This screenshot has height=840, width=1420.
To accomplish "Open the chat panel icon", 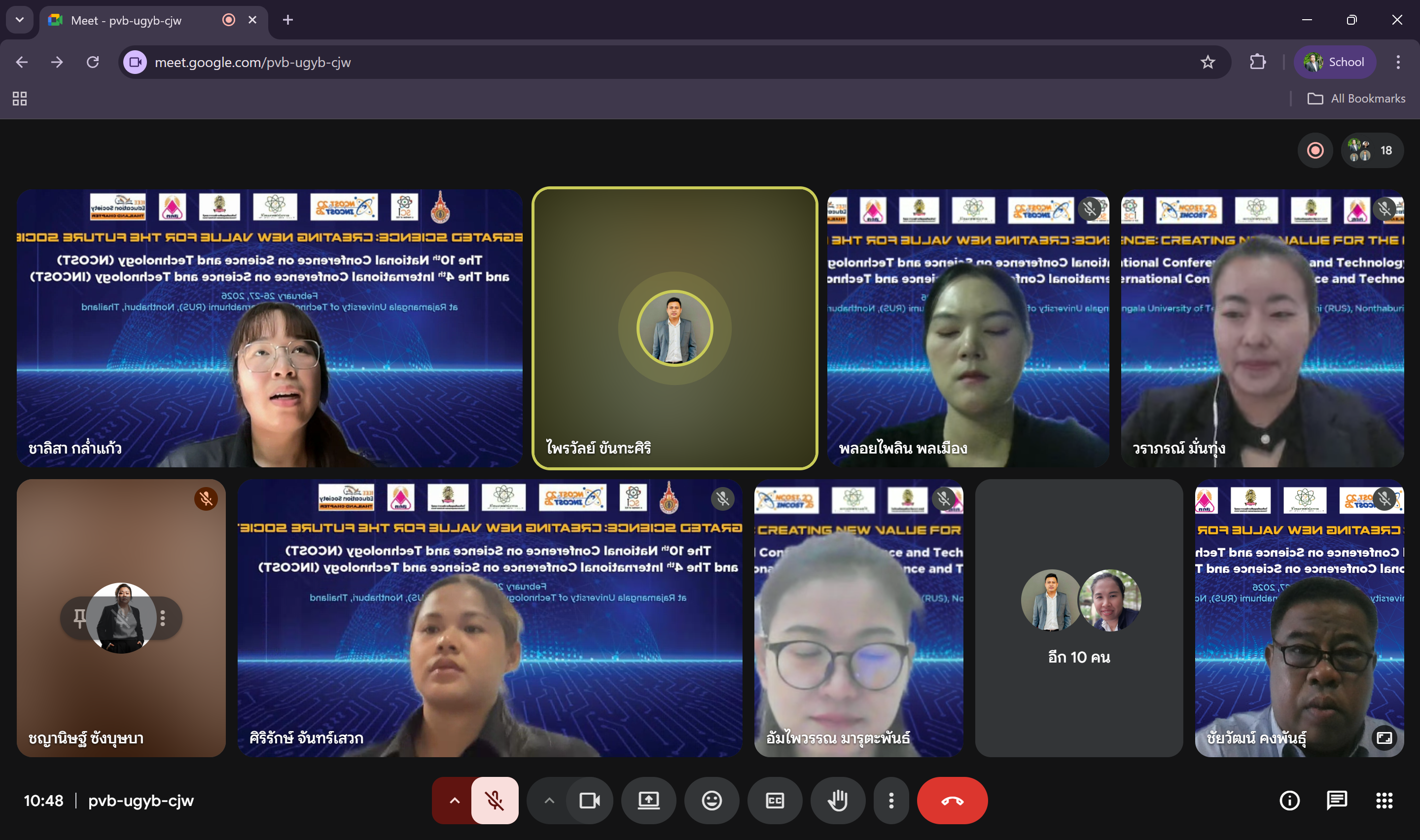I will click(x=1337, y=801).
